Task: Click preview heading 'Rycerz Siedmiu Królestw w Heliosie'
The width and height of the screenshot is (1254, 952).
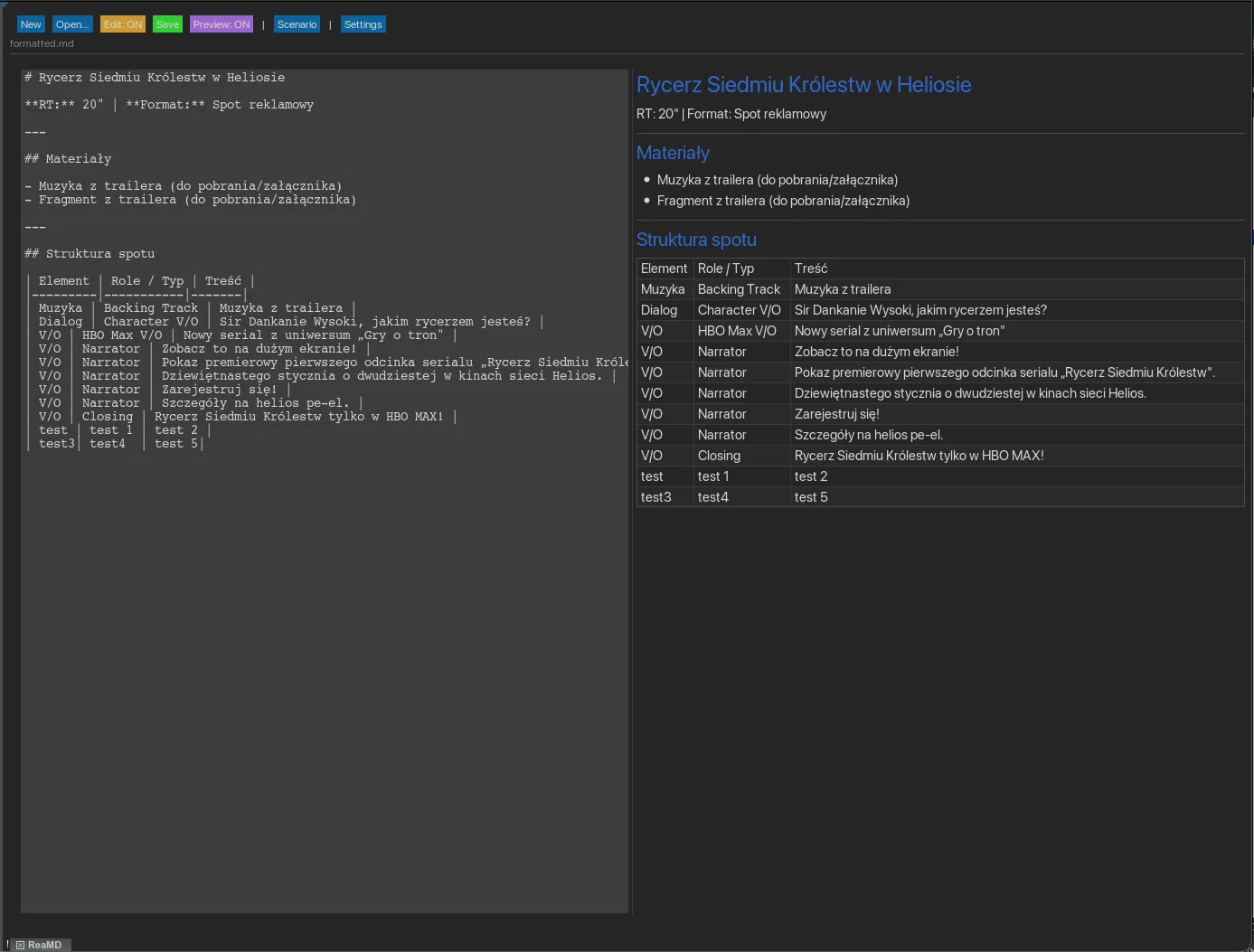Action: 804,85
